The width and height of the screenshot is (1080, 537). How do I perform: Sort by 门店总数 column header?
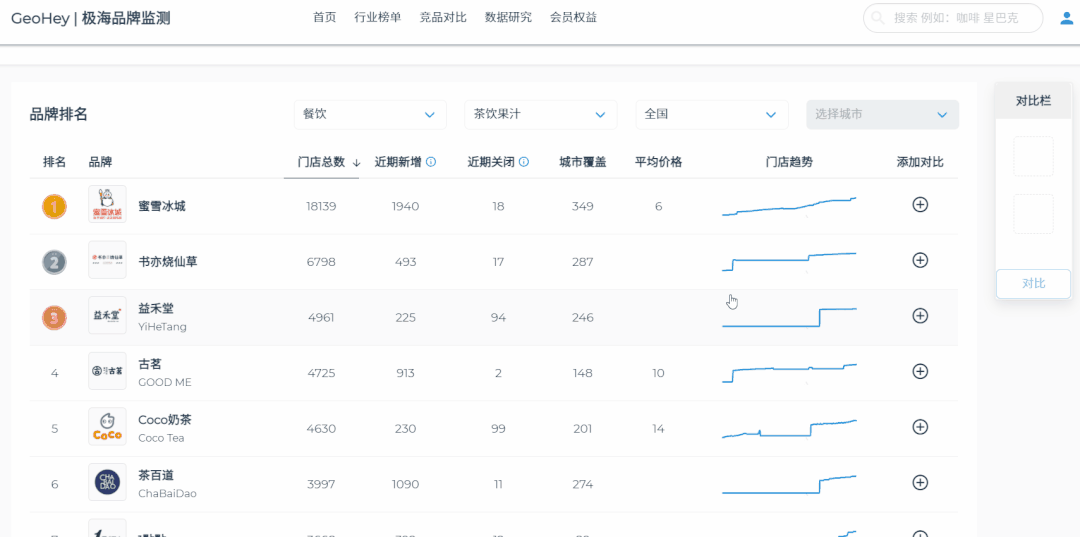click(x=321, y=162)
